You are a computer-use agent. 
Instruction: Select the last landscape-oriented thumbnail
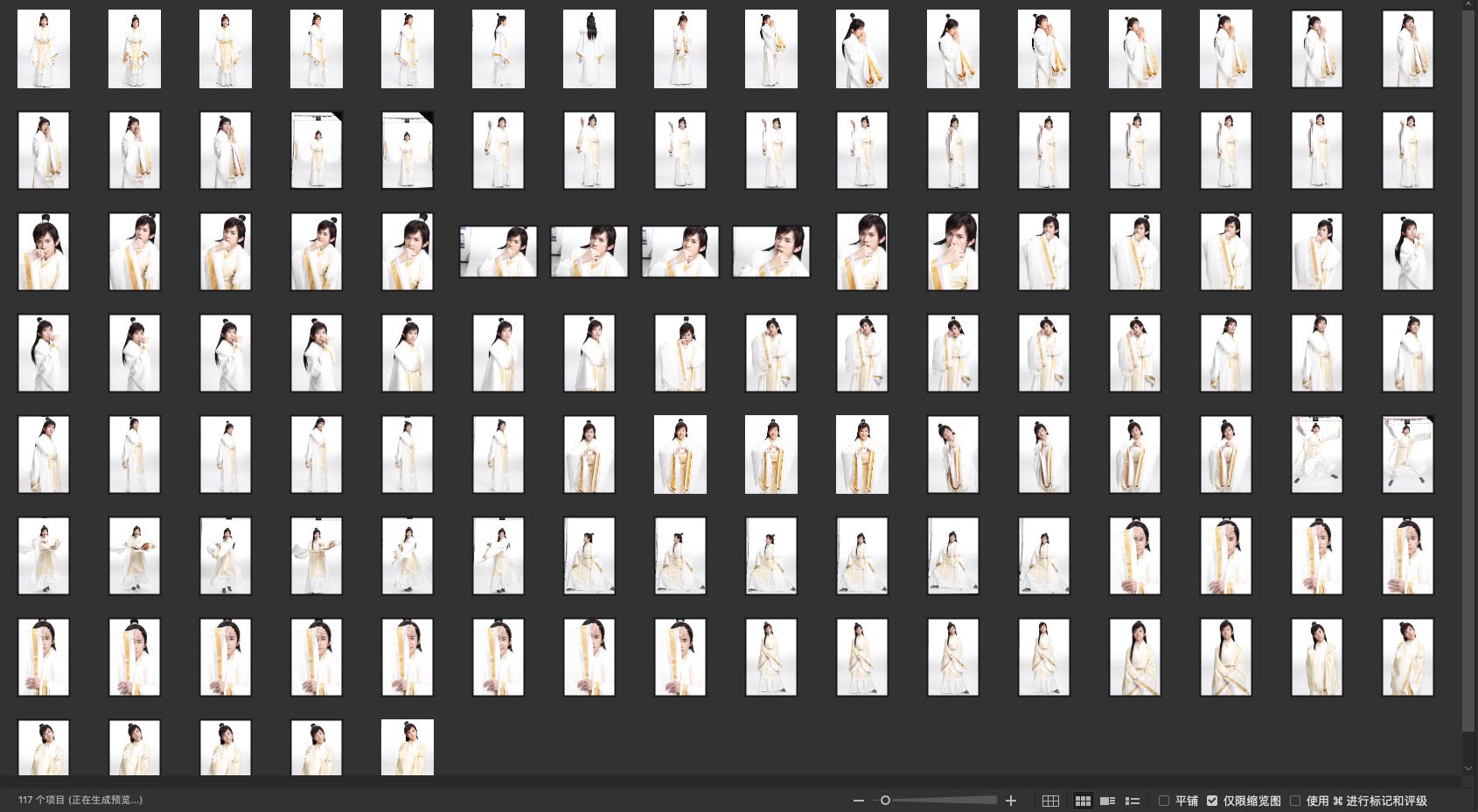coord(771,252)
